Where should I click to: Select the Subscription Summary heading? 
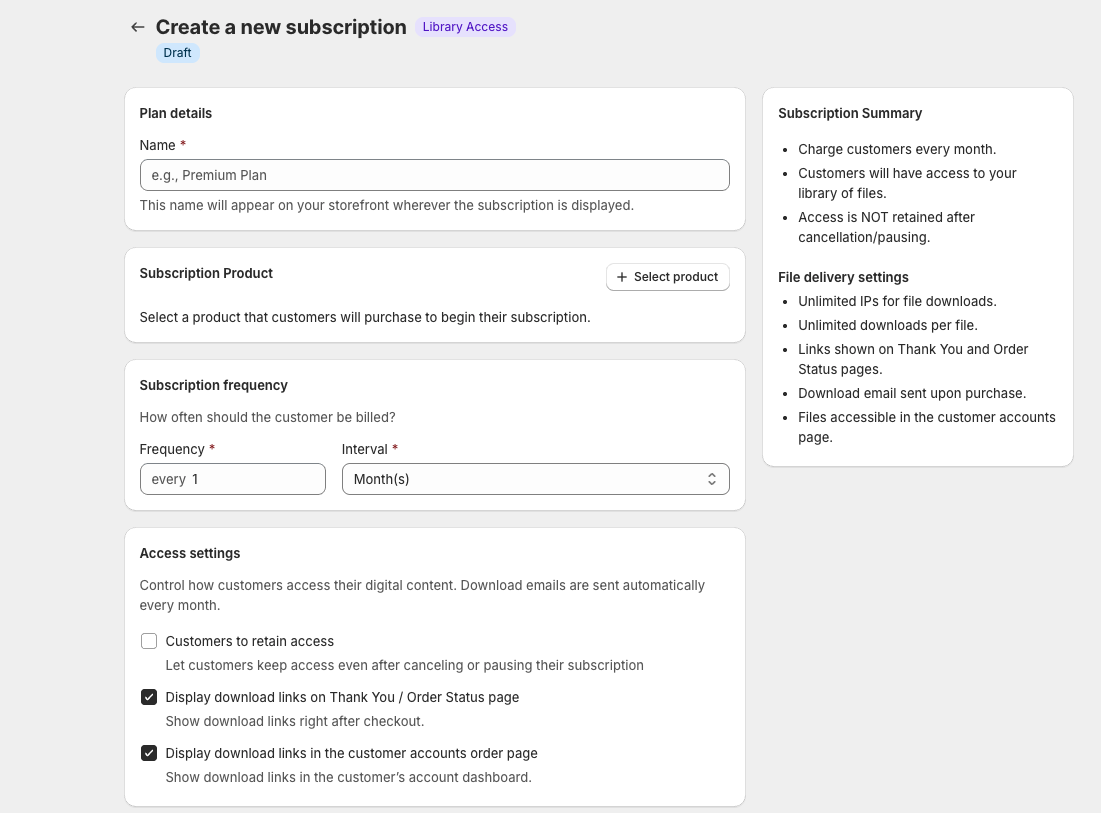850,113
